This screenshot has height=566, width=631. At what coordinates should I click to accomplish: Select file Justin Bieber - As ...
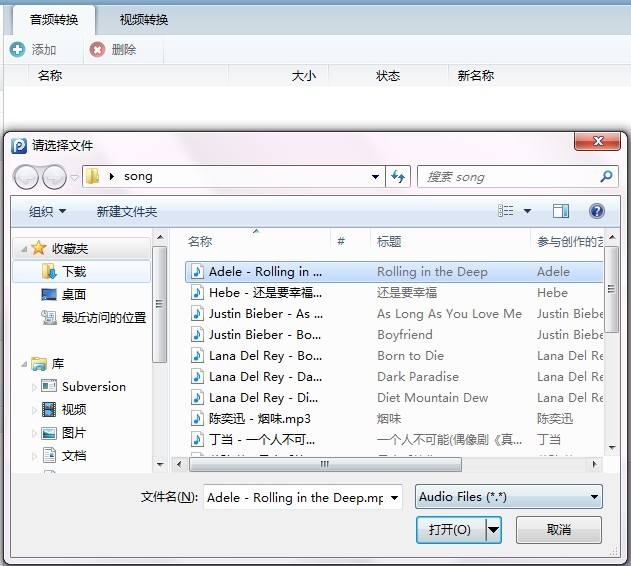(x=266, y=314)
